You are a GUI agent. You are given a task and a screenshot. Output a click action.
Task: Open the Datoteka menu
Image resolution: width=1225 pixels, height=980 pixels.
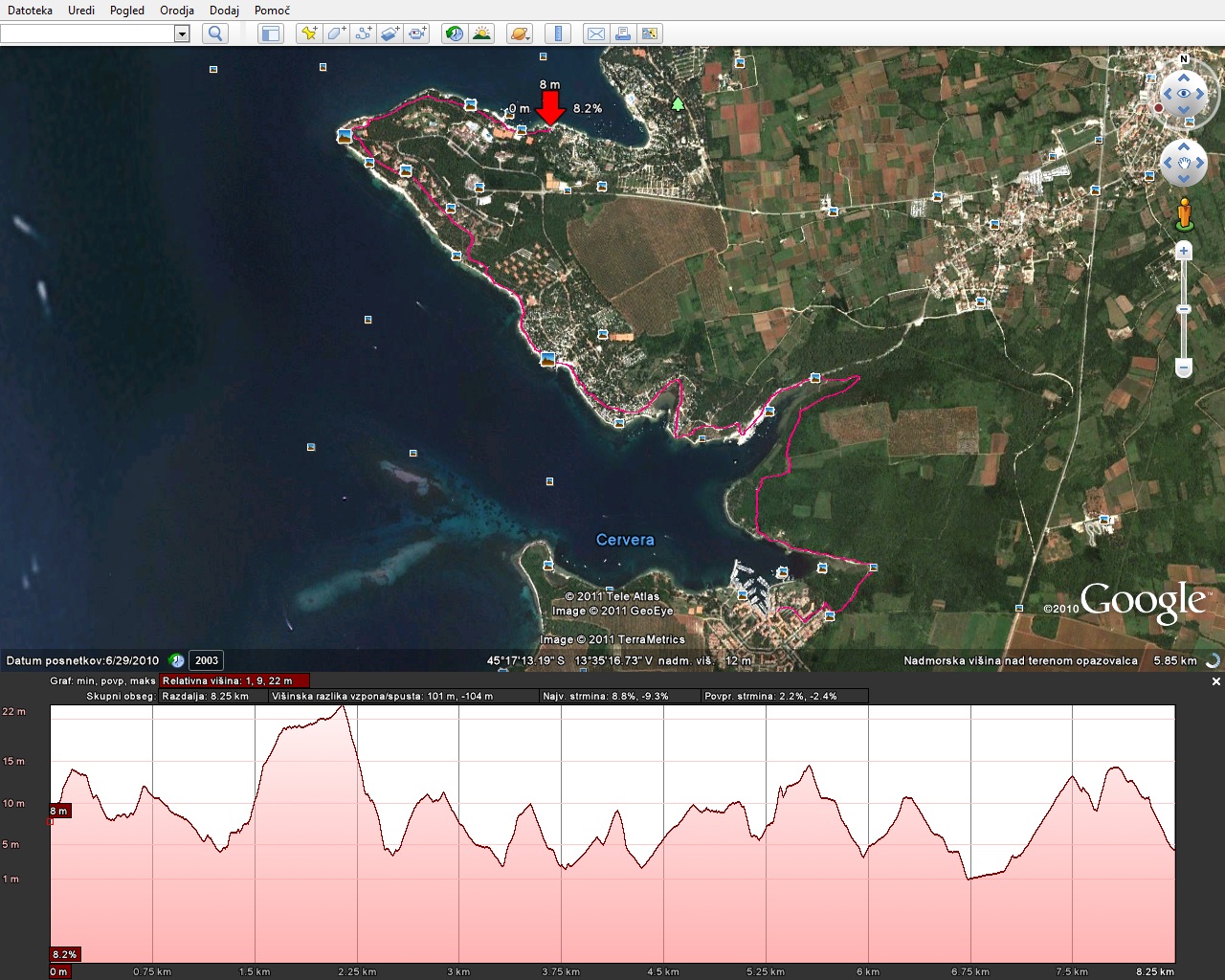point(30,11)
